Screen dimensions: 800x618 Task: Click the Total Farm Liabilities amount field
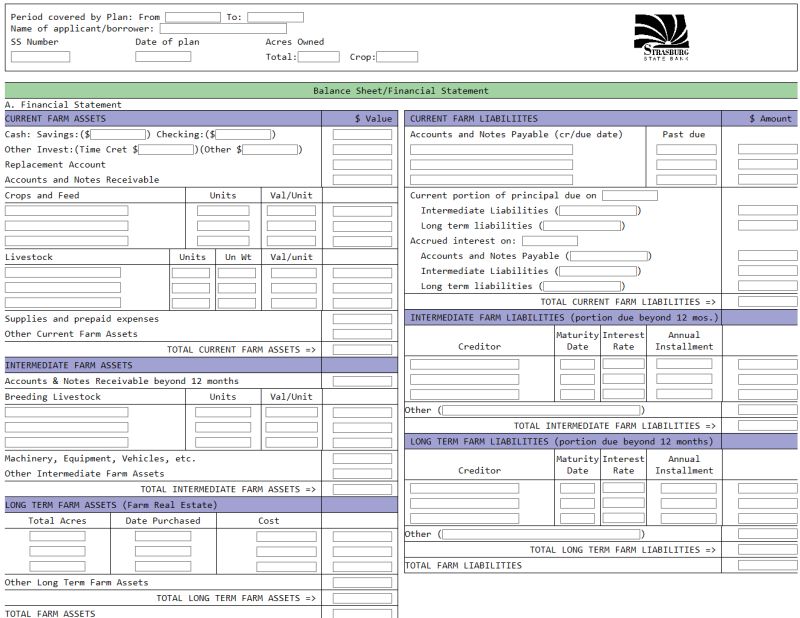(767, 565)
